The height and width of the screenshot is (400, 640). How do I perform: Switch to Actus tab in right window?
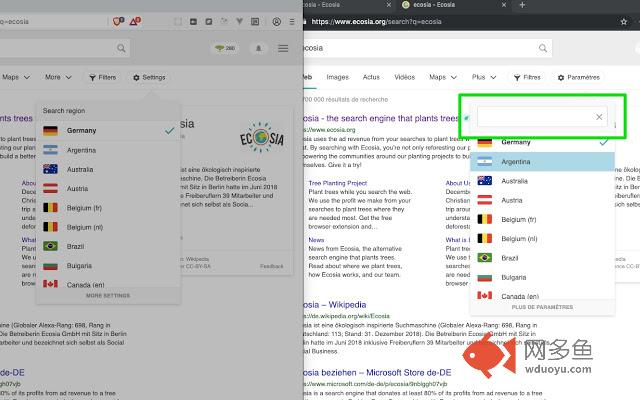tap(371, 77)
